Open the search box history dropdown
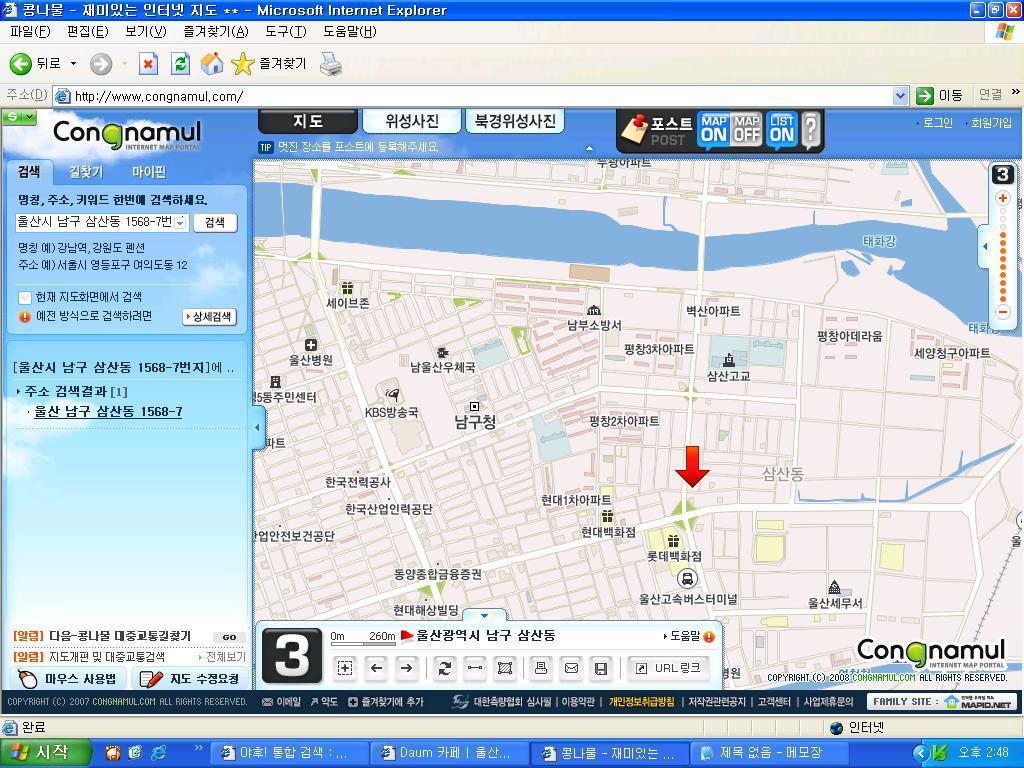The height and width of the screenshot is (768, 1024). [x=180, y=223]
